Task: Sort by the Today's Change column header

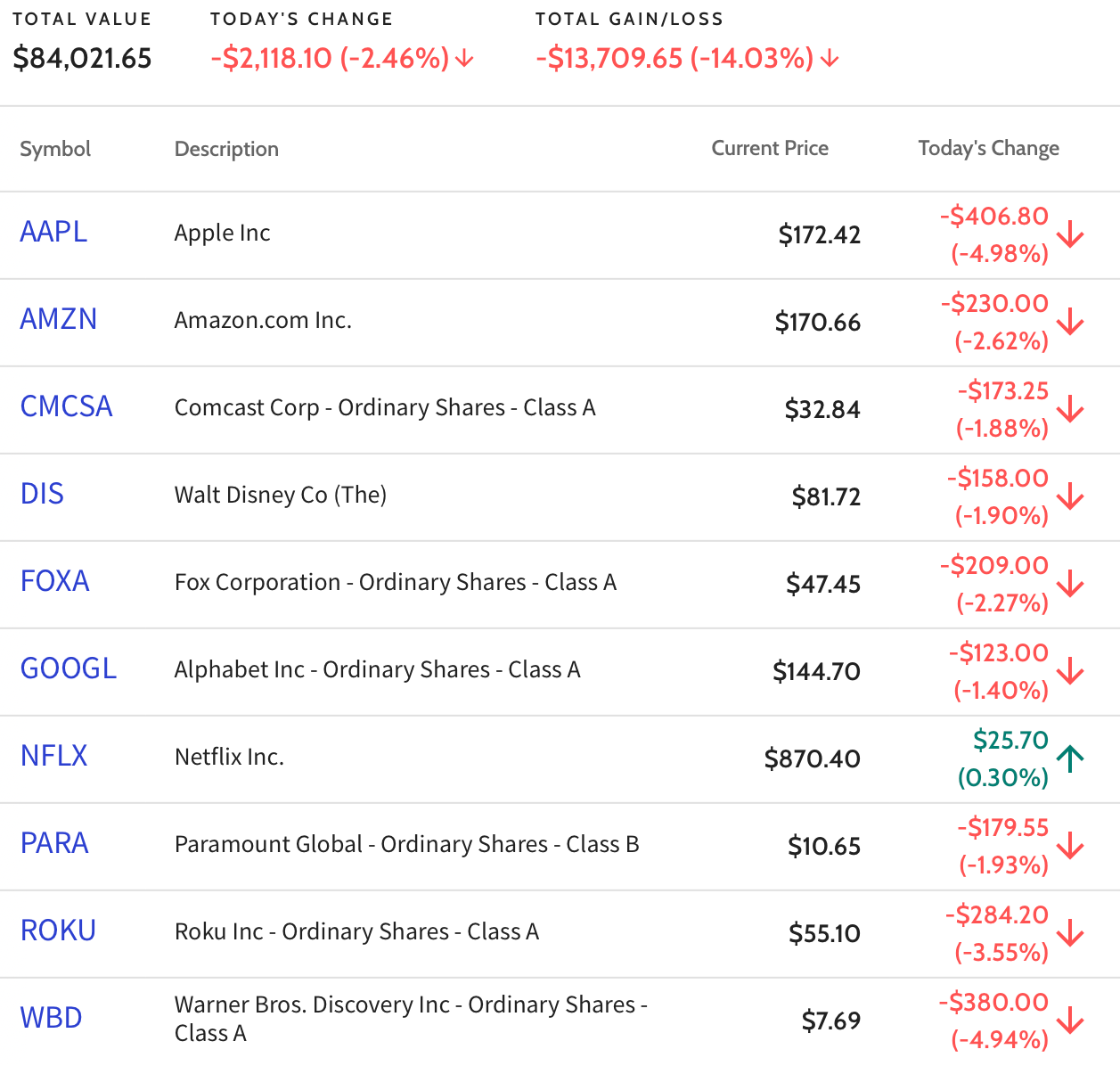Action: click(x=989, y=148)
